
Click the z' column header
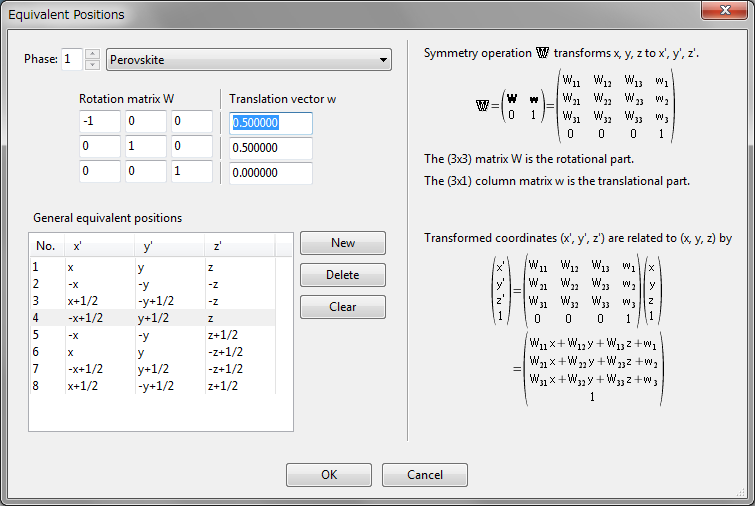(x=238, y=246)
